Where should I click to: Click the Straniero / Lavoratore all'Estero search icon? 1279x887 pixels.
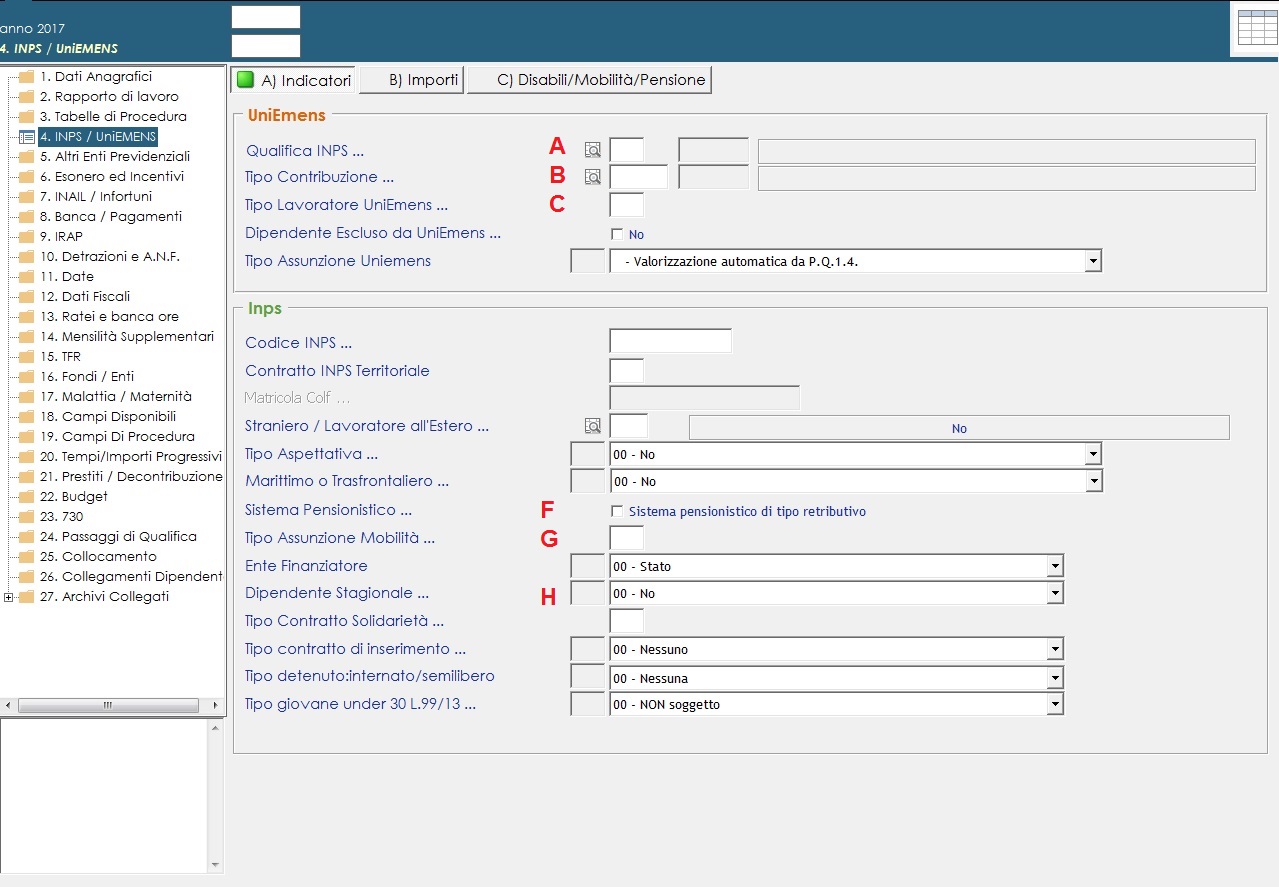point(593,426)
